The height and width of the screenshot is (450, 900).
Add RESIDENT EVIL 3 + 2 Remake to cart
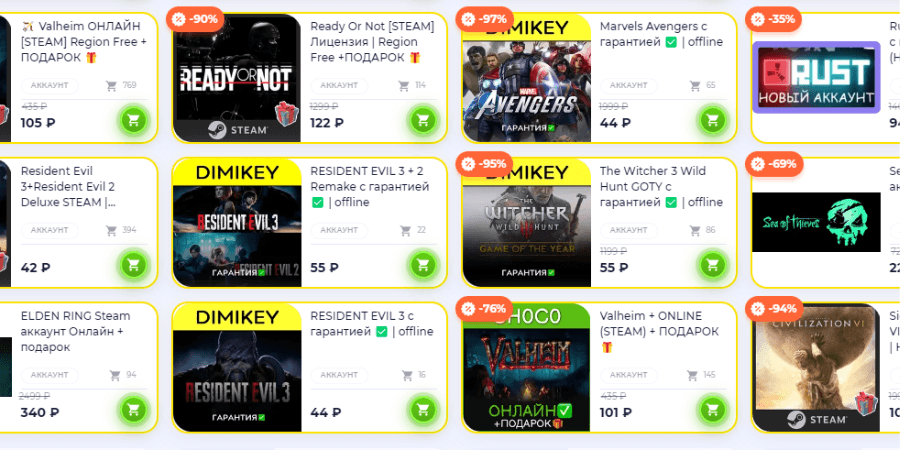[424, 265]
